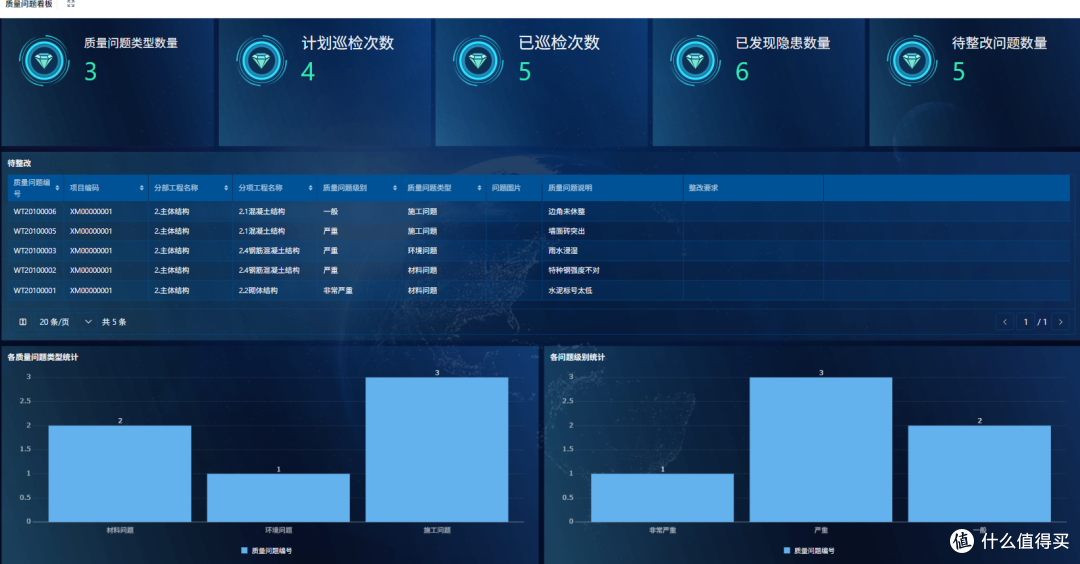
Task: Sort table by 质量问题级别 column arrows
Action: (395, 188)
